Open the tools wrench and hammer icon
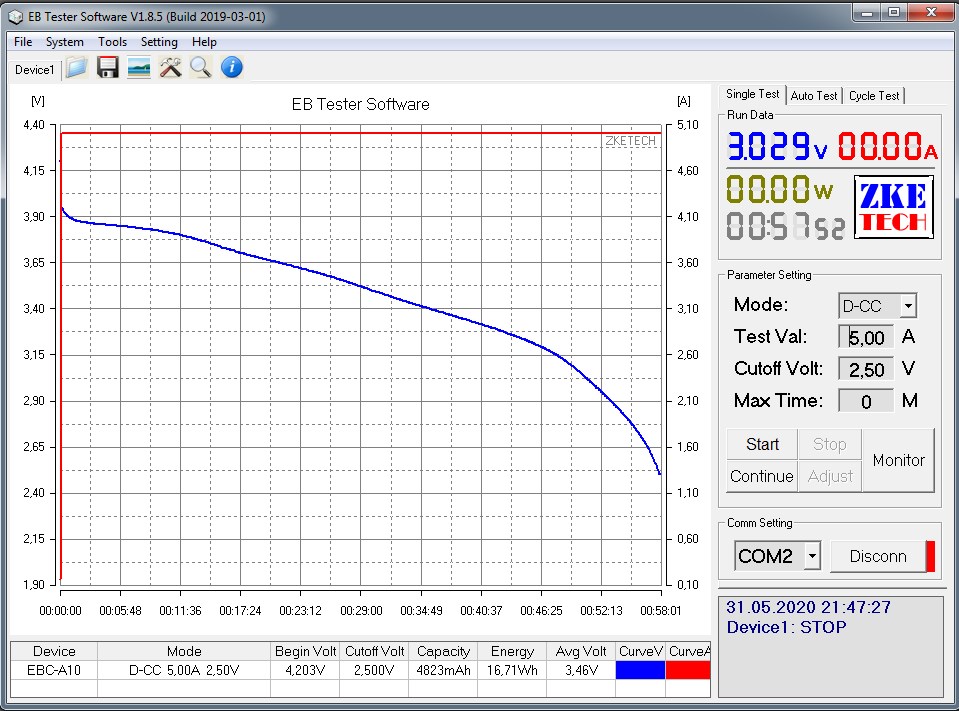 click(170, 68)
